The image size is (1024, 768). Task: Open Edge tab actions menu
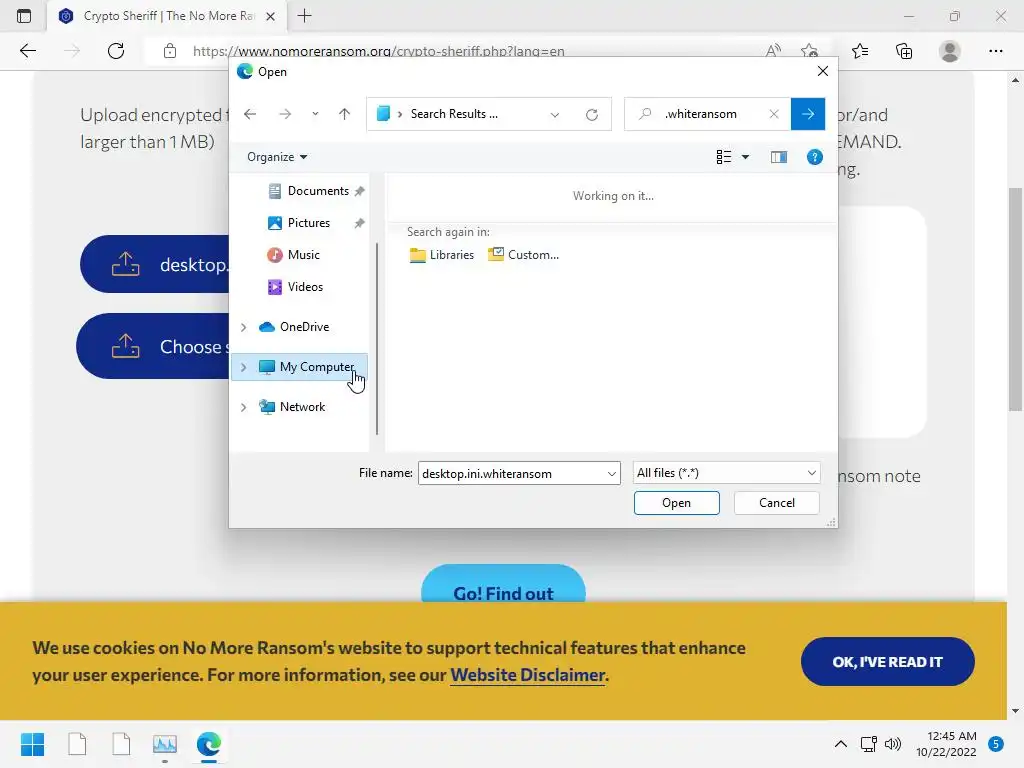pyautogui.click(x=24, y=16)
